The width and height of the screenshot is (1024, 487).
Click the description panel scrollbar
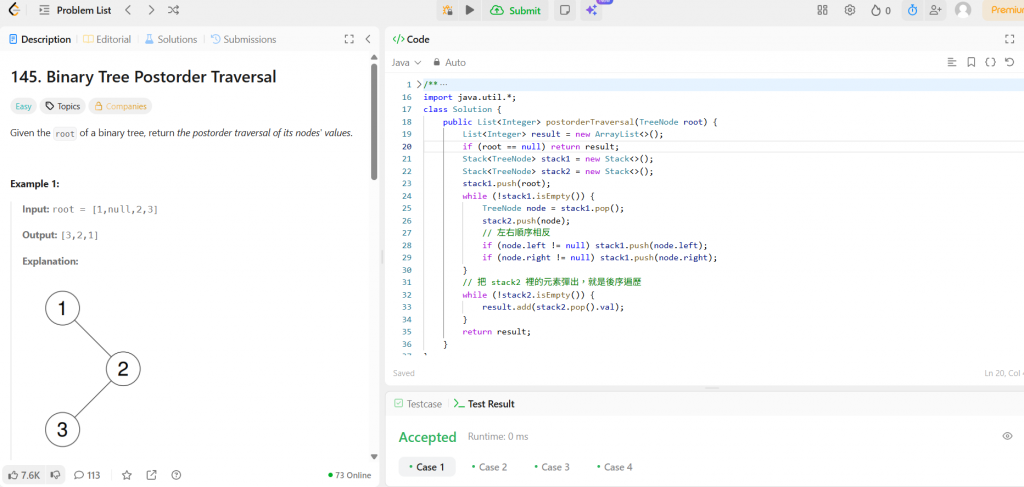click(374, 121)
